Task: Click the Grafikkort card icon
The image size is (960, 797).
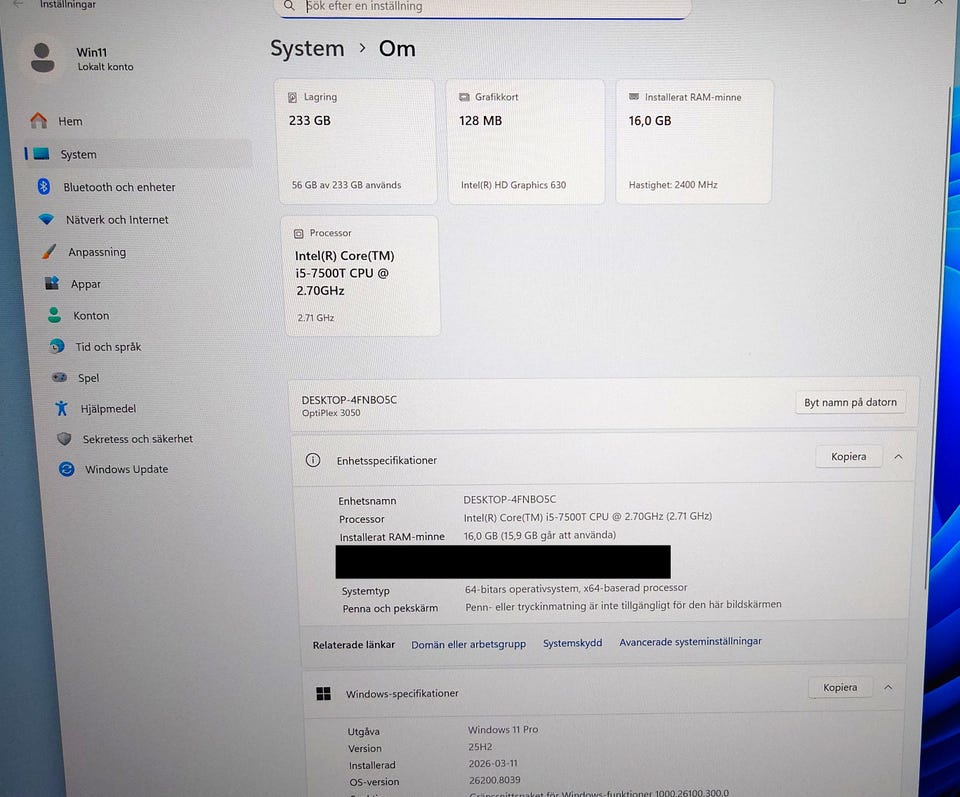Action: pyautogui.click(x=464, y=97)
